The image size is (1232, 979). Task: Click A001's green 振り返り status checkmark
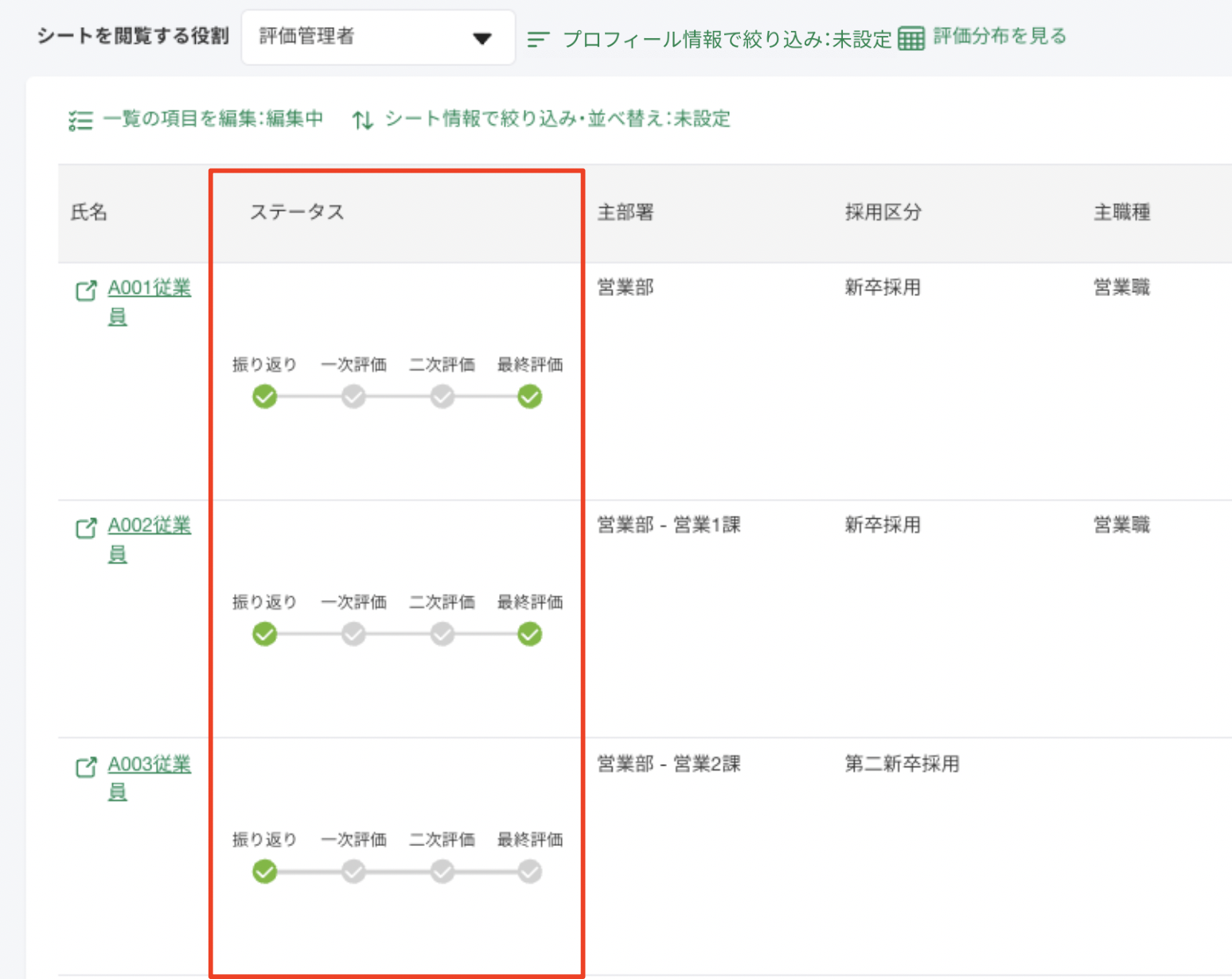[264, 396]
